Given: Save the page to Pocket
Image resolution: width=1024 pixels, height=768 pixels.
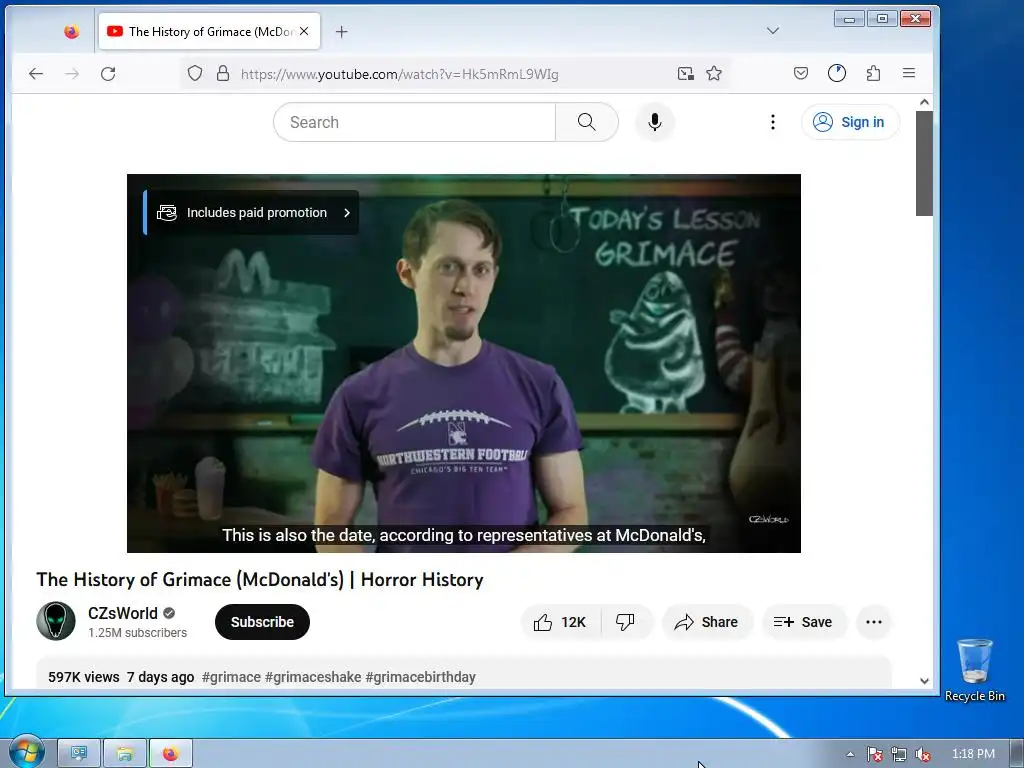Looking at the screenshot, I should (801, 73).
